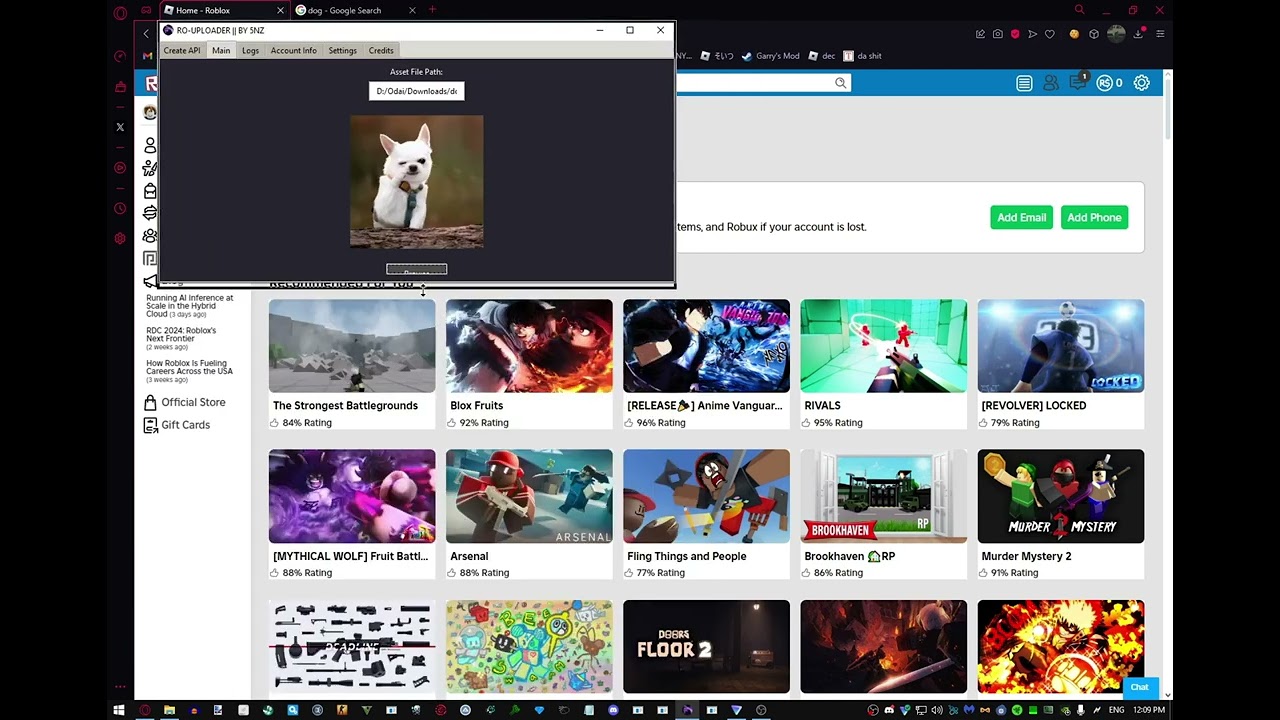Open the 'dec' bookmark

(822, 56)
